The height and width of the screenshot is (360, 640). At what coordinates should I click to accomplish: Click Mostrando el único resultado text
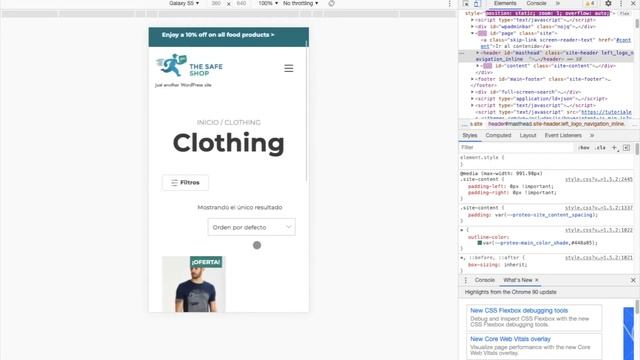pos(240,207)
